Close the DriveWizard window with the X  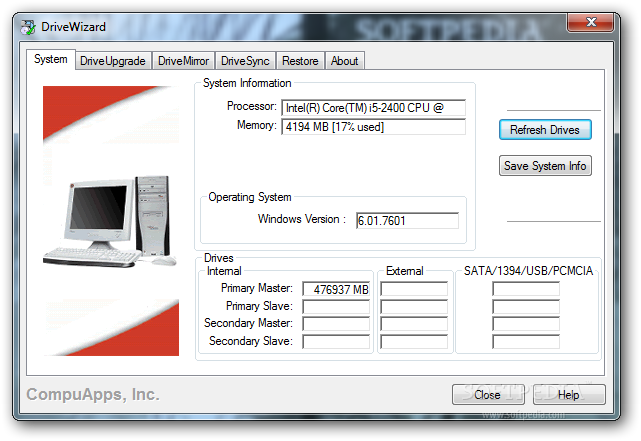[590, 22]
